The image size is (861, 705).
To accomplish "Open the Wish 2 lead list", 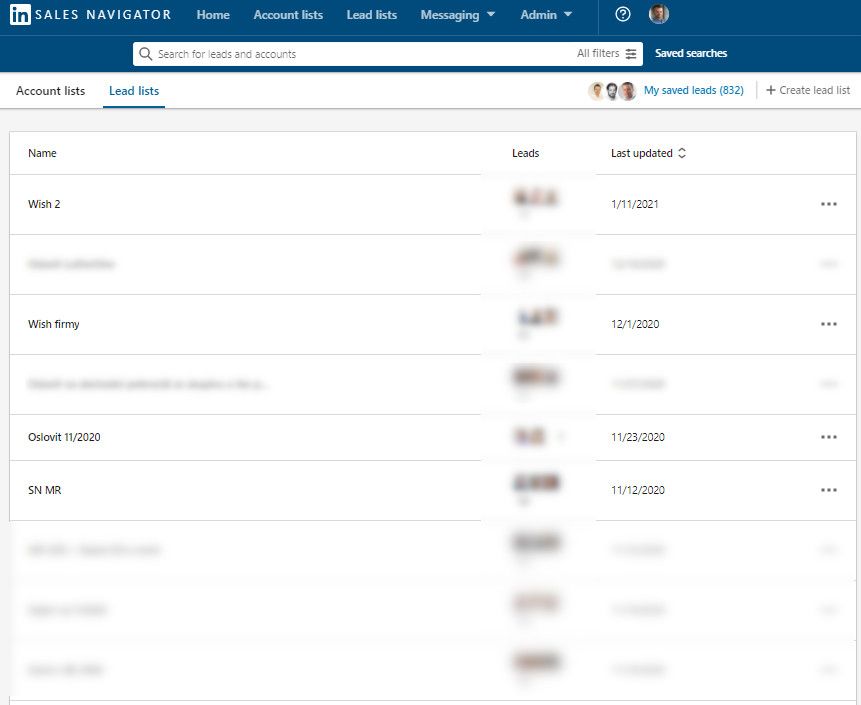I will tap(45, 204).
